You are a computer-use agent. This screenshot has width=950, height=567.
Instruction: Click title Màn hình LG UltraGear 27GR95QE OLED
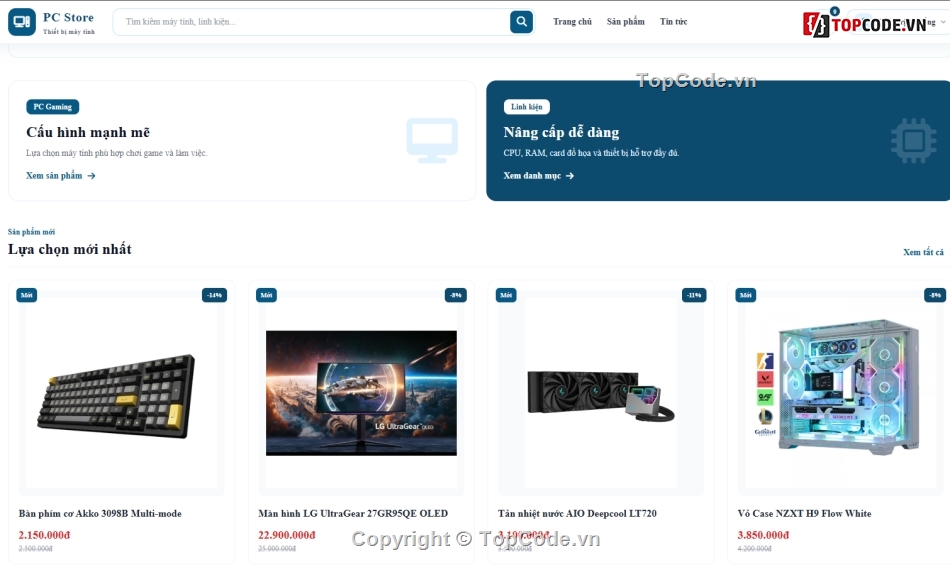[353, 514]
